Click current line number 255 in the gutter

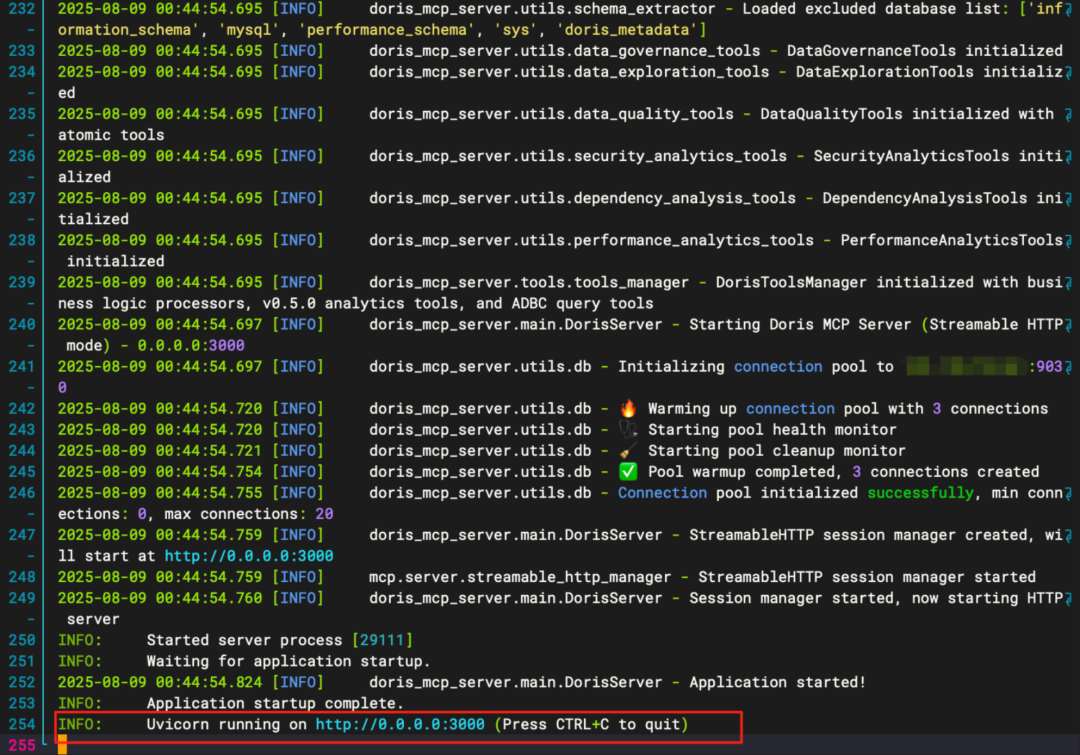[x=22, y=745]
